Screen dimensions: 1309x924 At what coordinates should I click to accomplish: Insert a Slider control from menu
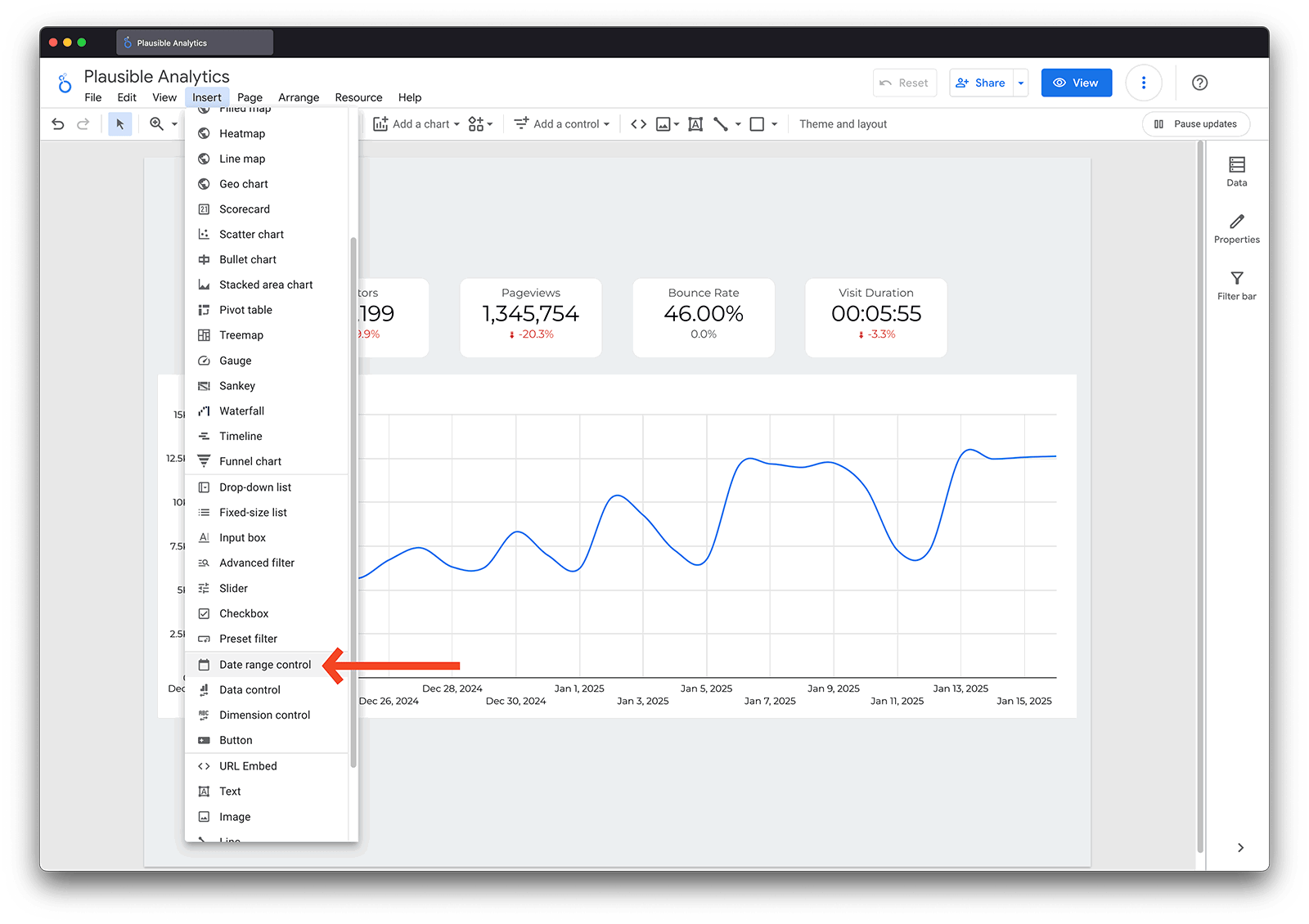[233, 588]
